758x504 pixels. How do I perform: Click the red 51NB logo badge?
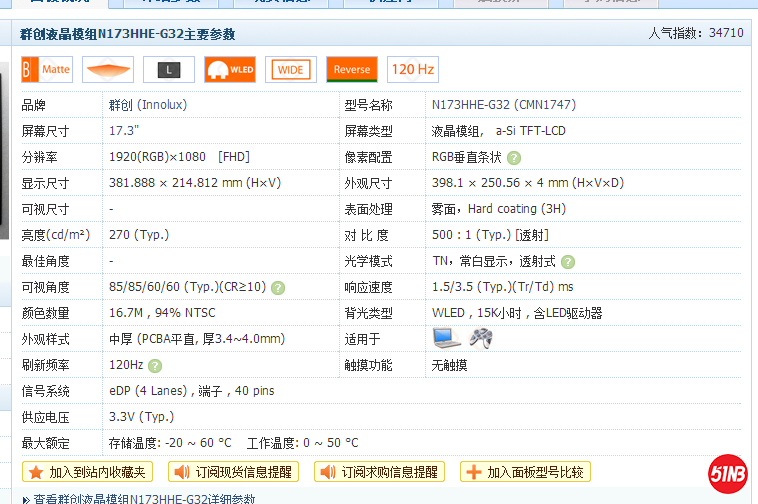click(x=728, y=472)
